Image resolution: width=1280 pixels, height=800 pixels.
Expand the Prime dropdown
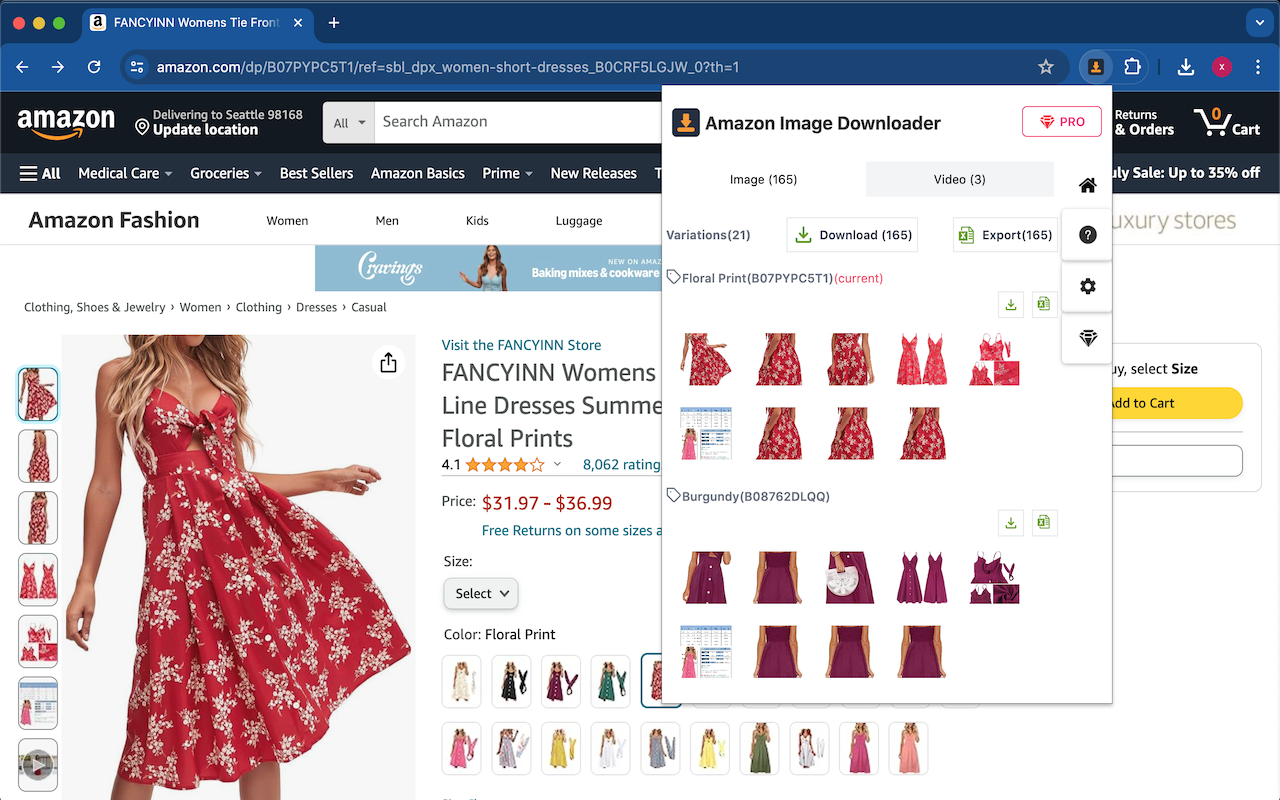click(508, 173)
